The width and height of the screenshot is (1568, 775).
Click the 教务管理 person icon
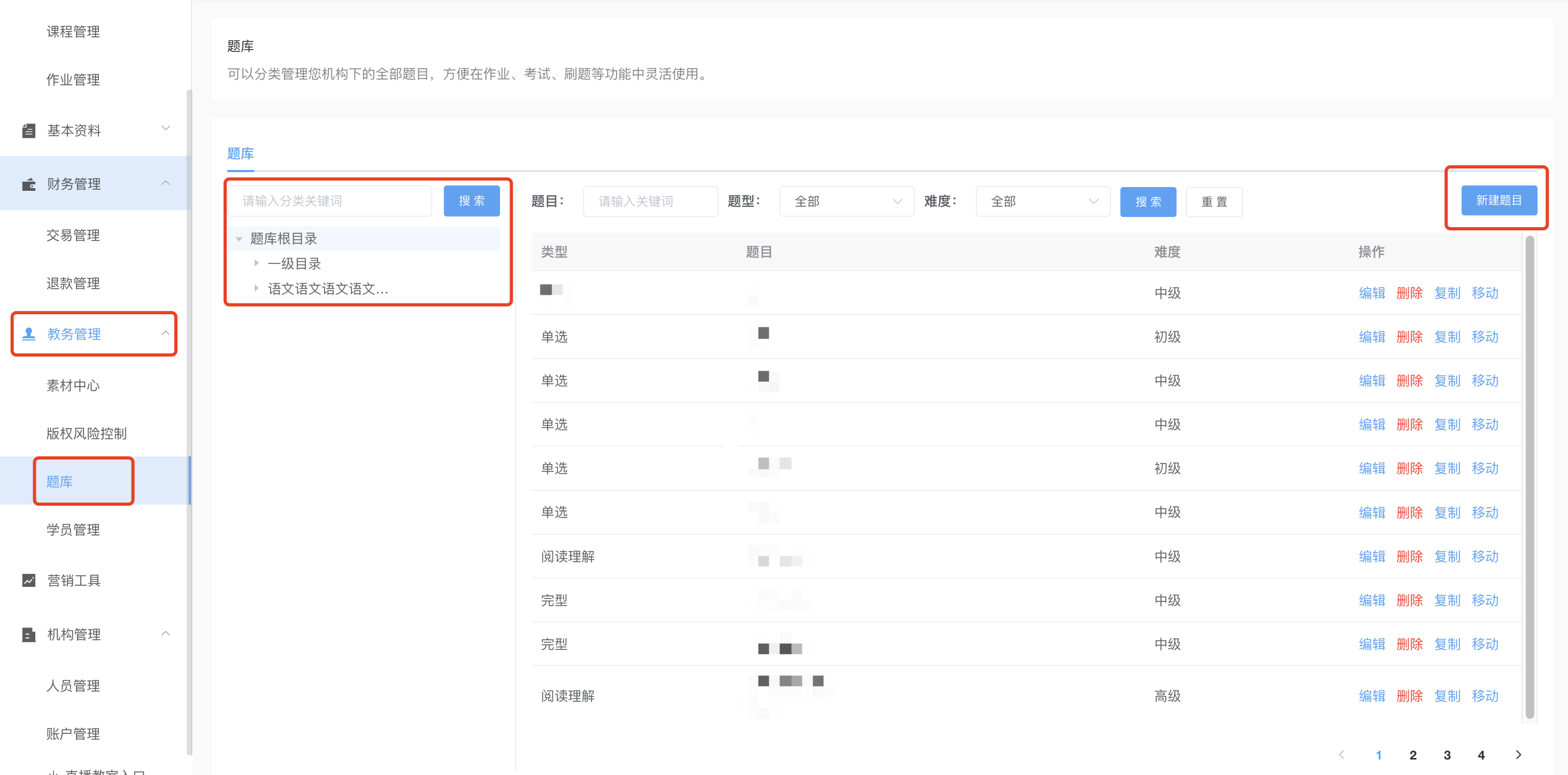[x=28, y=334]
